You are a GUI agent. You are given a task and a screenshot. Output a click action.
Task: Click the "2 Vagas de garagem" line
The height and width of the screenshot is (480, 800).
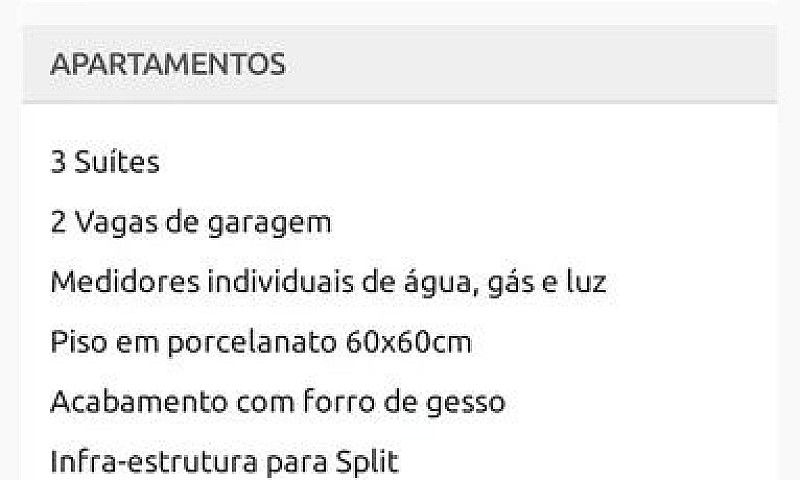[191, 223]
